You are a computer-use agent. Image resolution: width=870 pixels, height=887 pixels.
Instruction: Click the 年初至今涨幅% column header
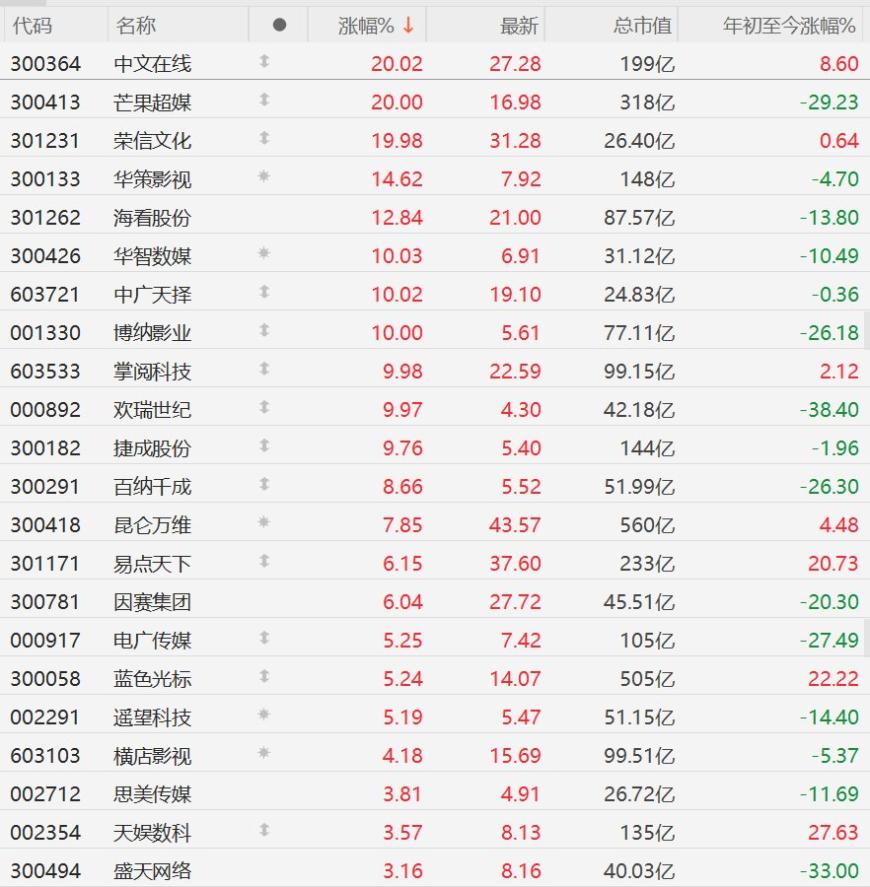tap(789, 26)
